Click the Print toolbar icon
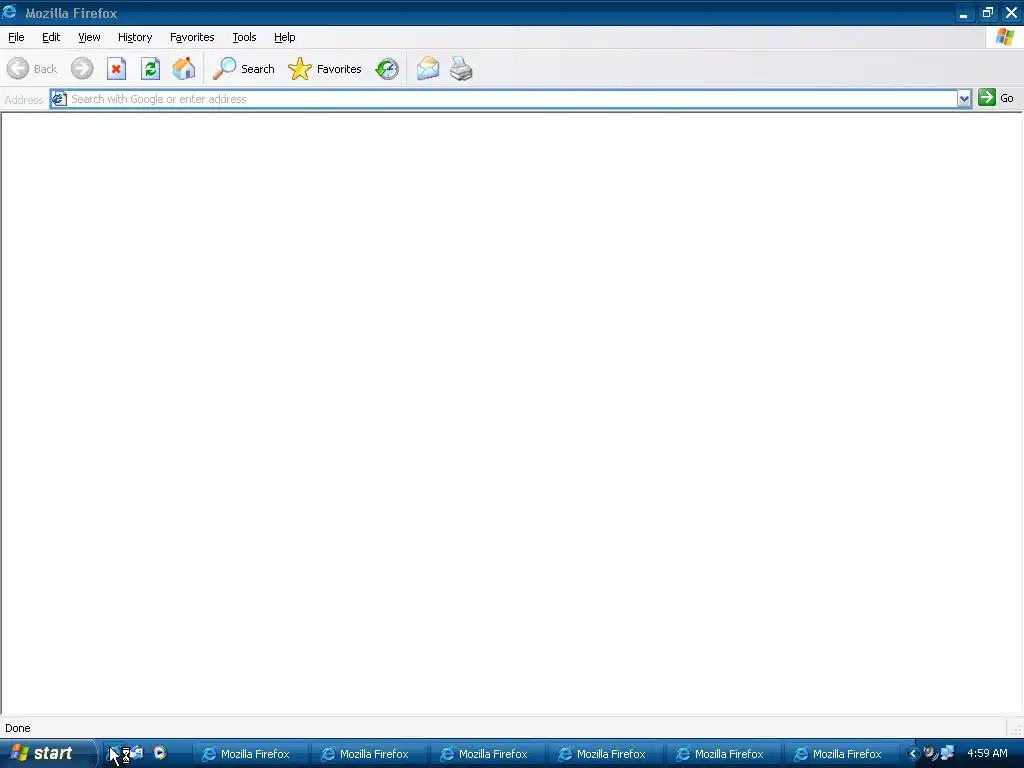 (x=461, y=69)
